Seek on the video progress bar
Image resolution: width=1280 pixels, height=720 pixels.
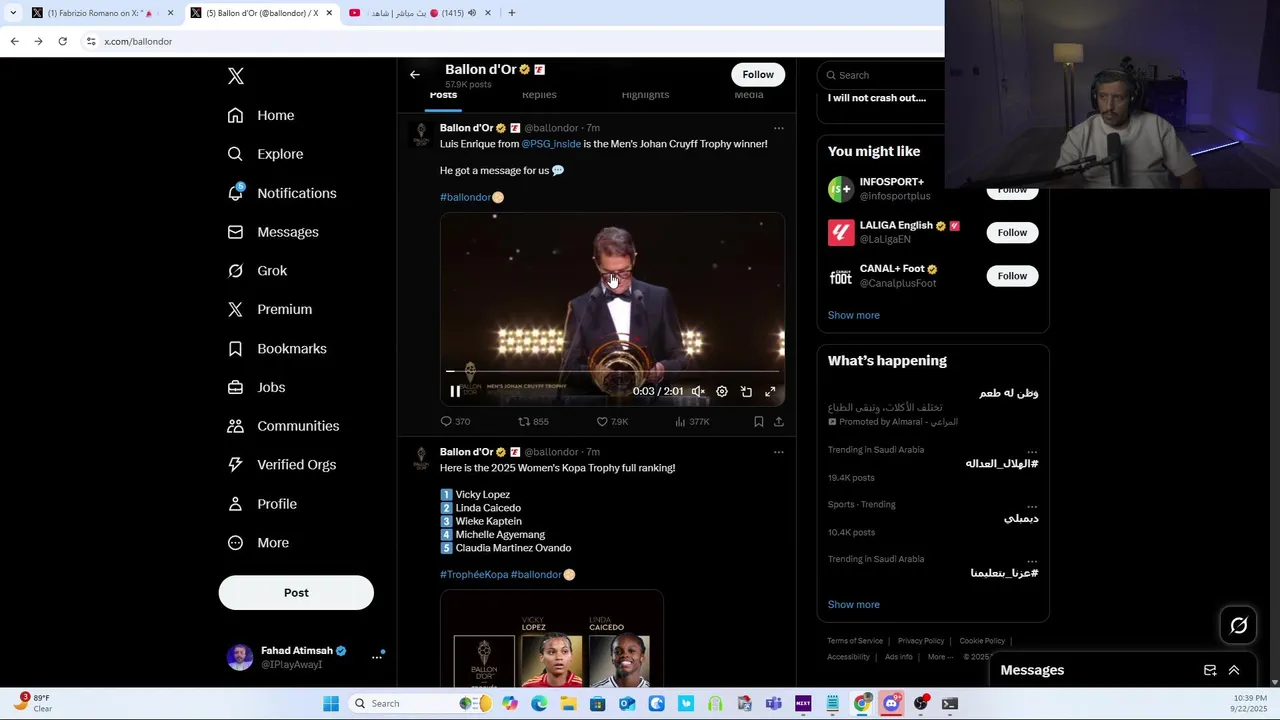612,371
